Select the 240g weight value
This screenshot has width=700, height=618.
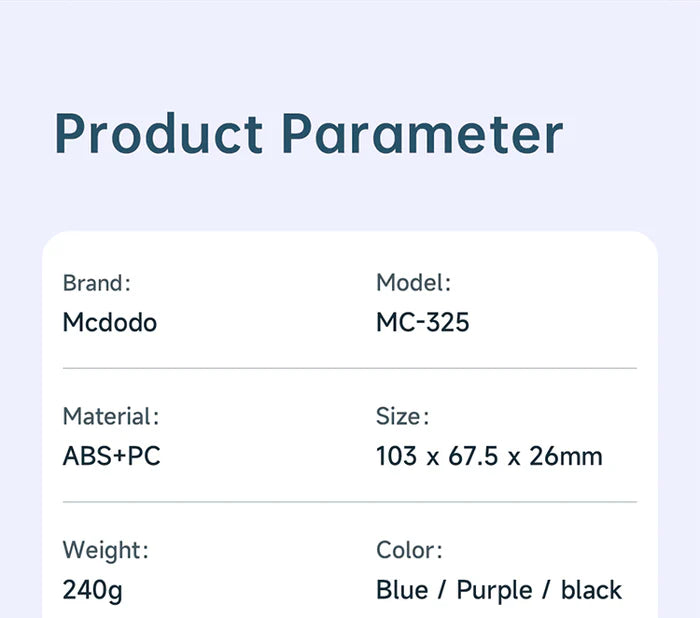coord(92,590)
